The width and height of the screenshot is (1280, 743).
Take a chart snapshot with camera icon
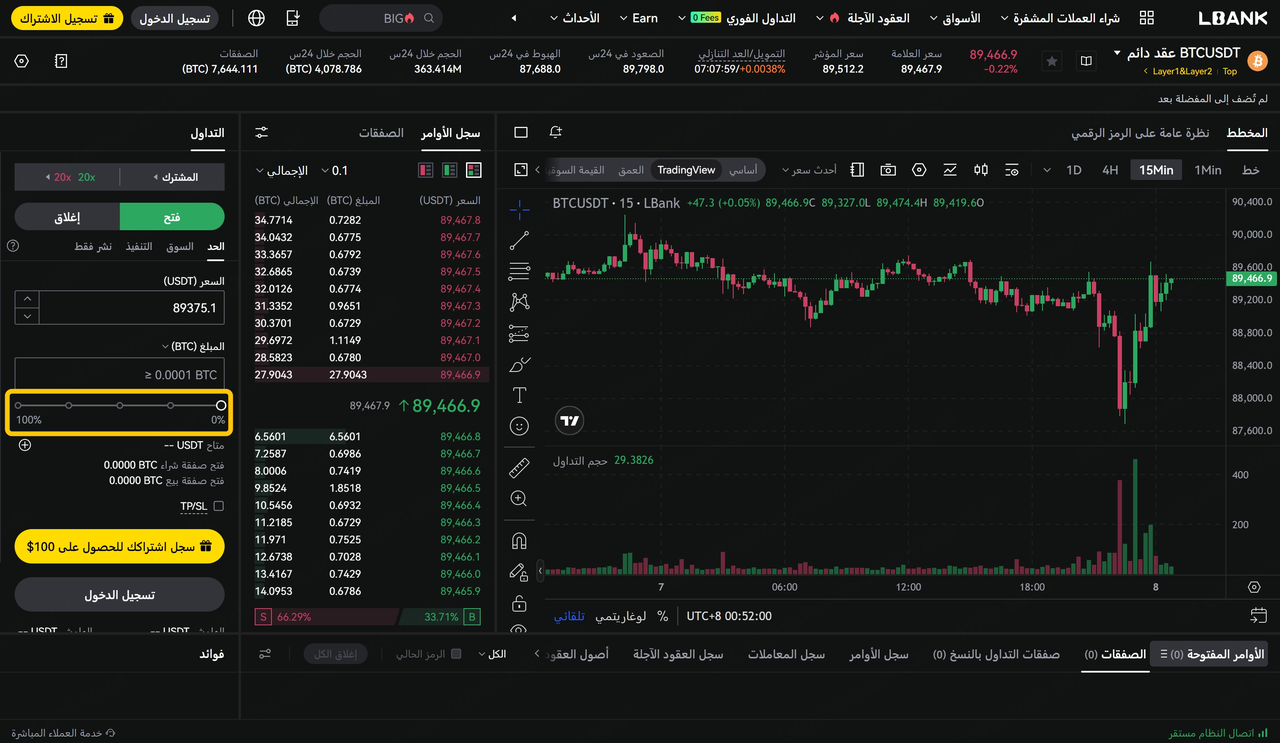(x=888, y=170)
